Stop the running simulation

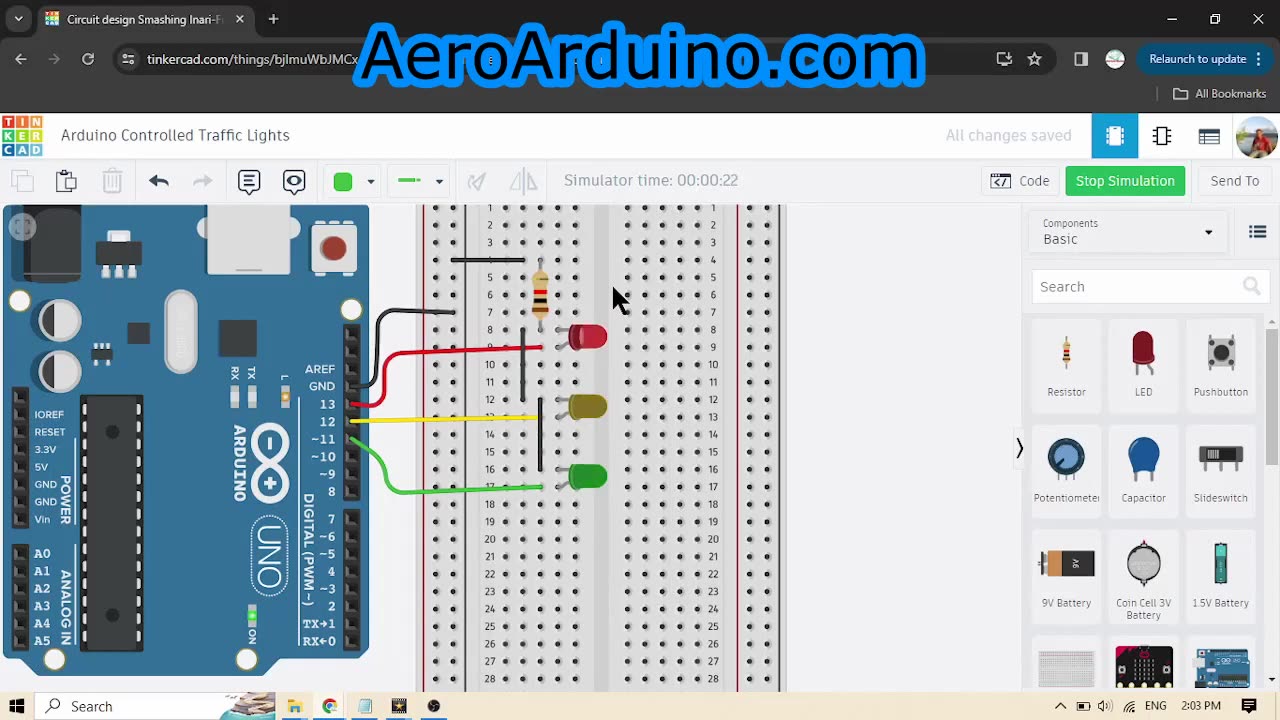tap(1125, 181)
